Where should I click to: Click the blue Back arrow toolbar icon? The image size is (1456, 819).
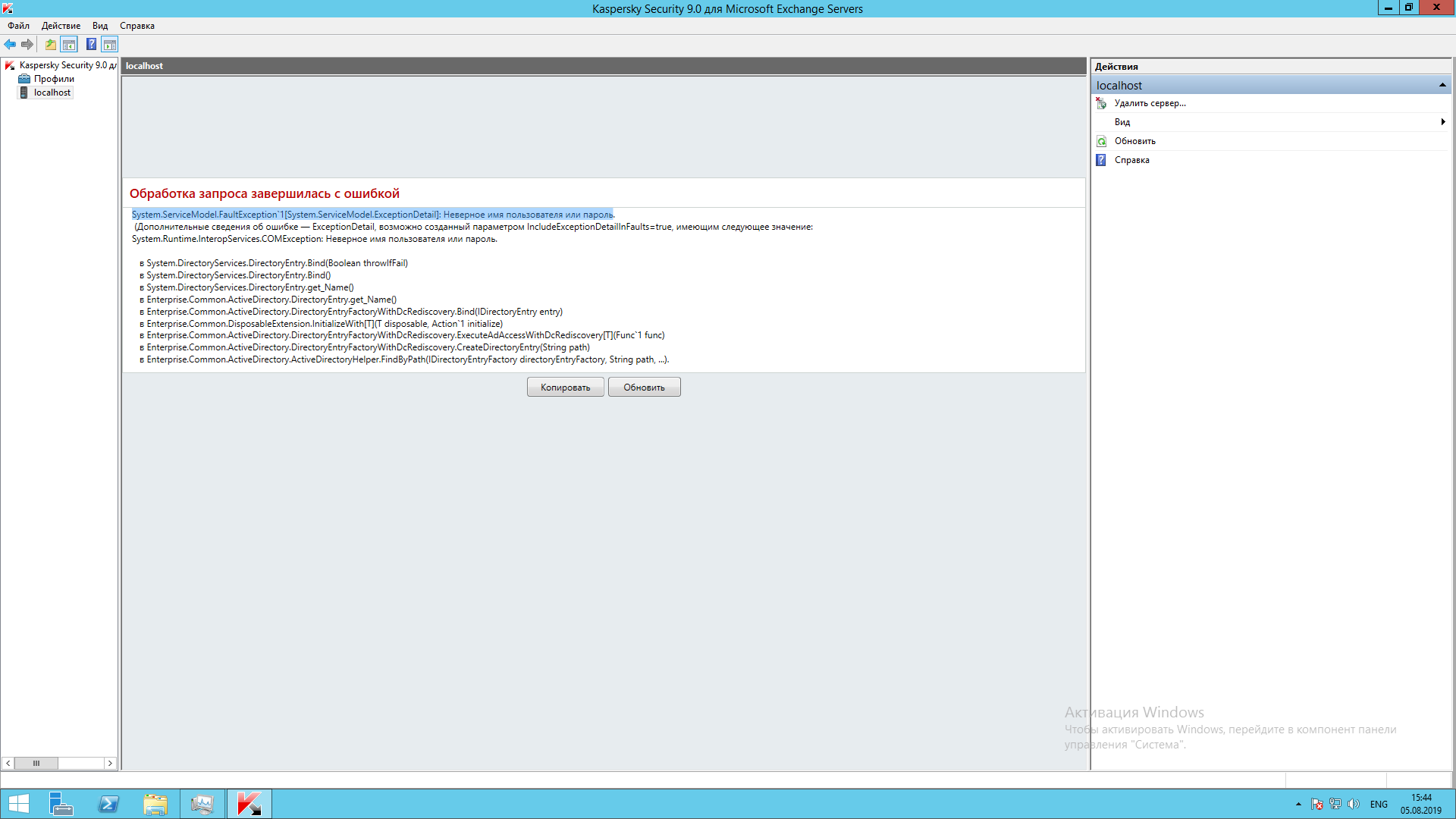10,45
